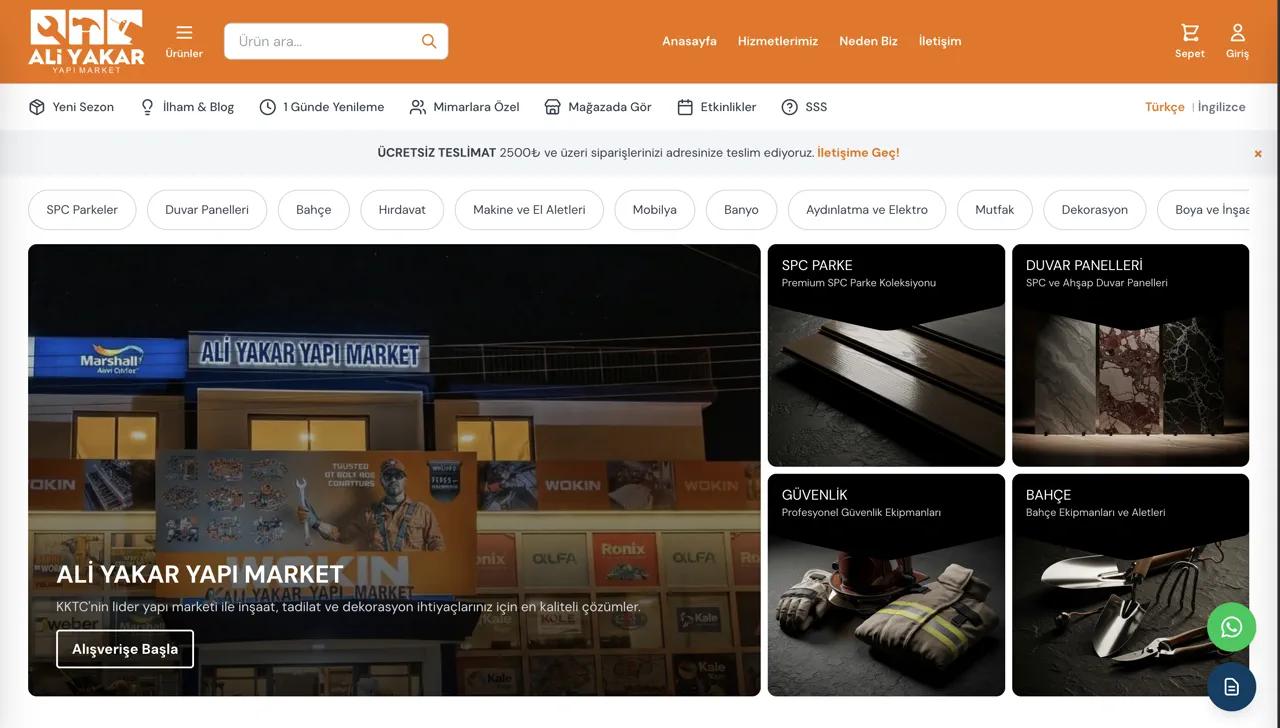Screen dimensions: 1280x728
Task: Select the Bahçe category chip
Action: coord(313,210)
